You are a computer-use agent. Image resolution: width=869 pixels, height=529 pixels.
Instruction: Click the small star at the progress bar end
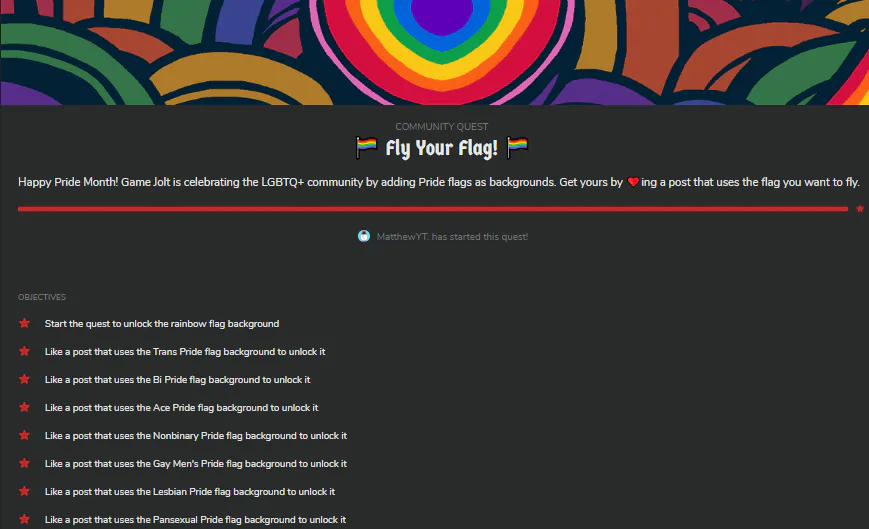[x=860, y=209]
